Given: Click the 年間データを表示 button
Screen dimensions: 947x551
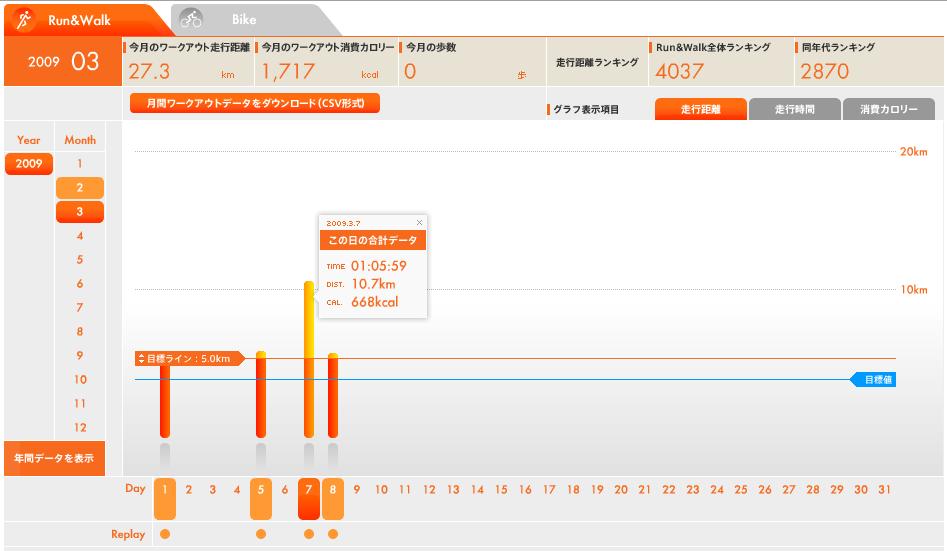Looking at the screenshot, I should [x=54, y=458].
